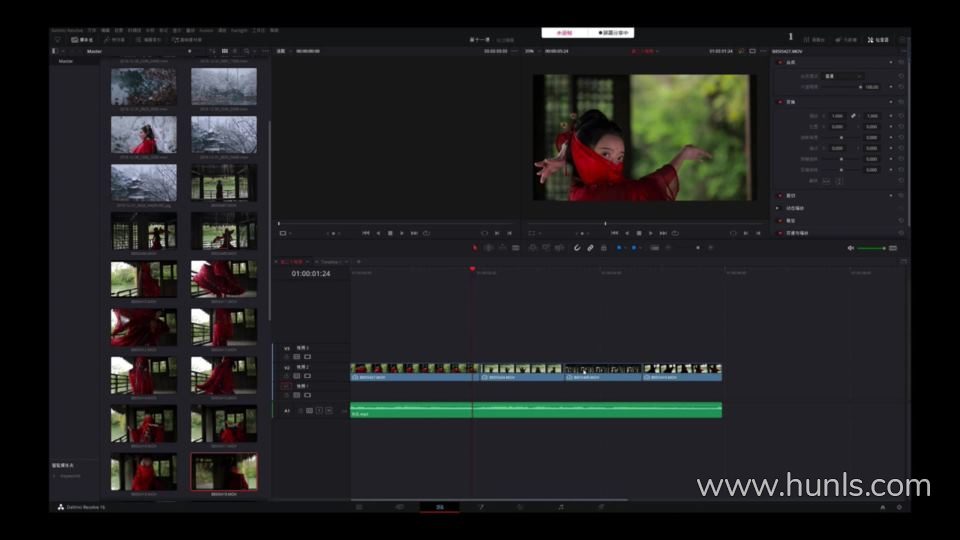Mute audio with the speaker icon

click(x=851, y=248)
